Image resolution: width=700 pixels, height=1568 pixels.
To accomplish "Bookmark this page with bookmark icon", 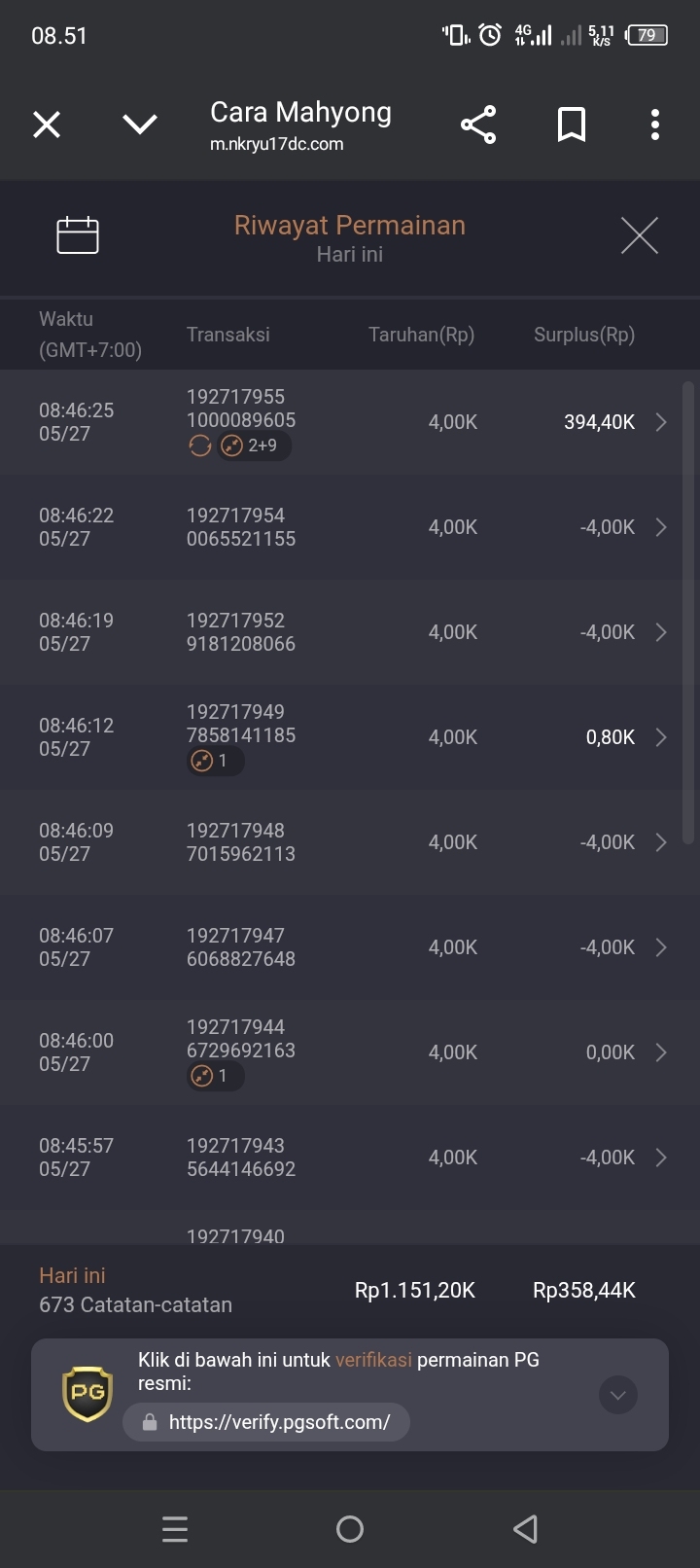I will (x=572, y=125).
